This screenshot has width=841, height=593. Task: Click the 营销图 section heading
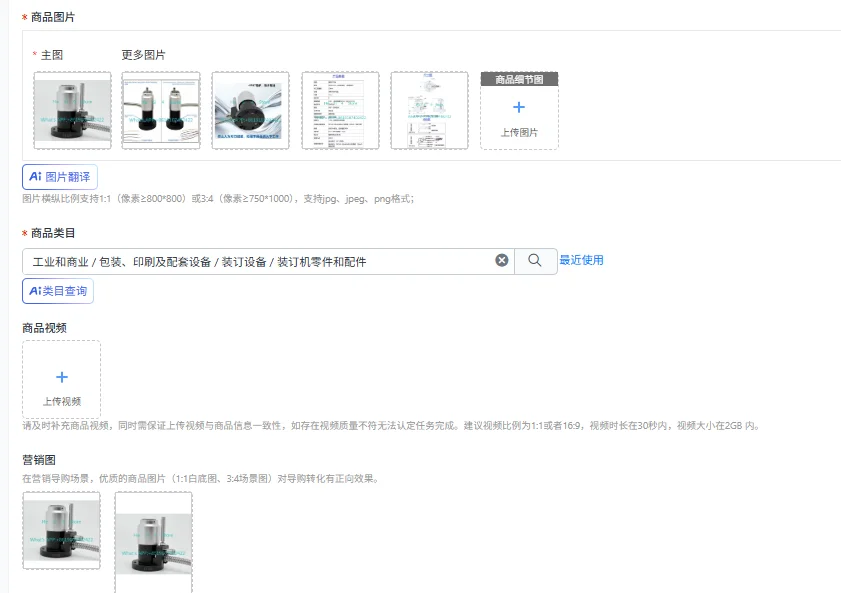pos(39,460)
